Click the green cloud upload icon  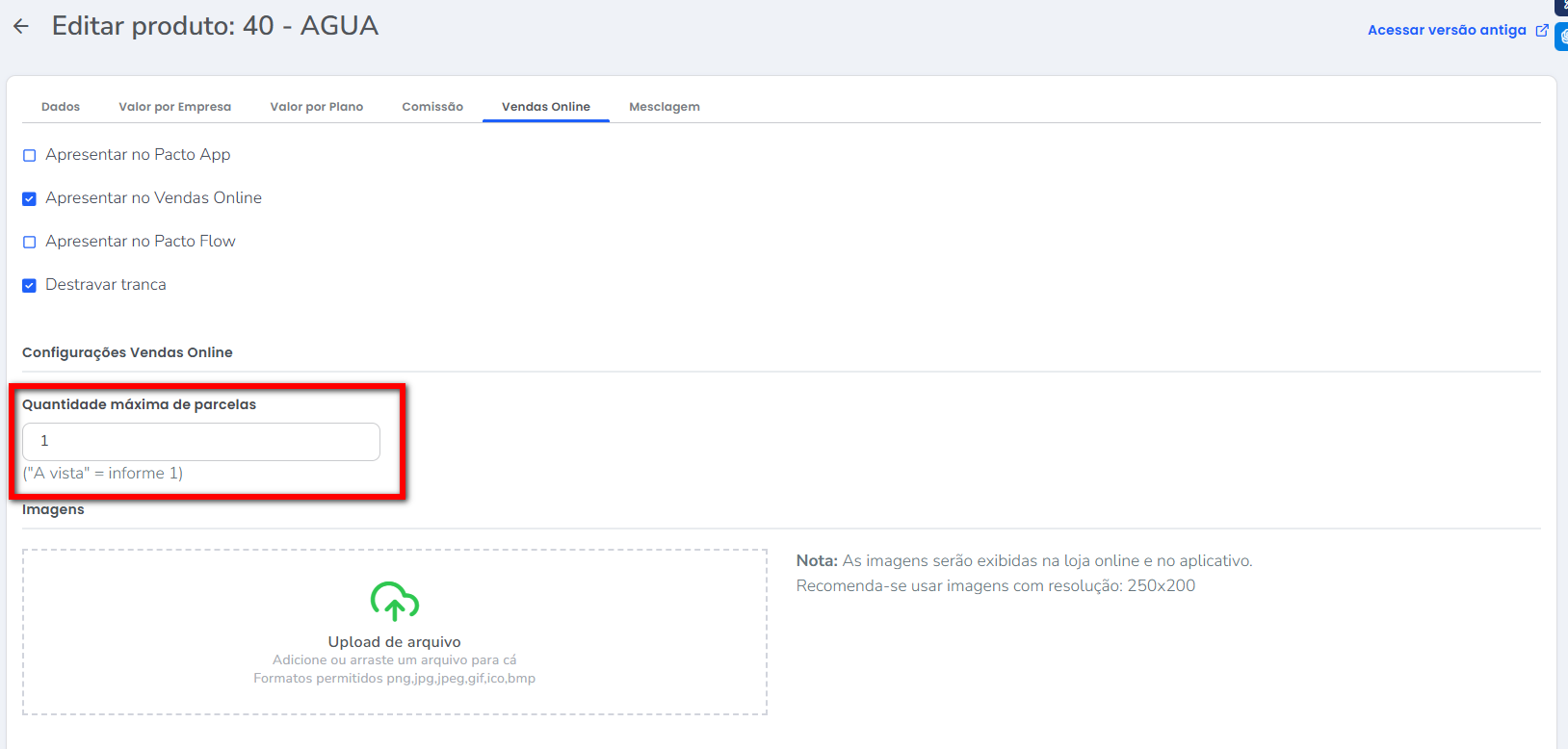394,601
